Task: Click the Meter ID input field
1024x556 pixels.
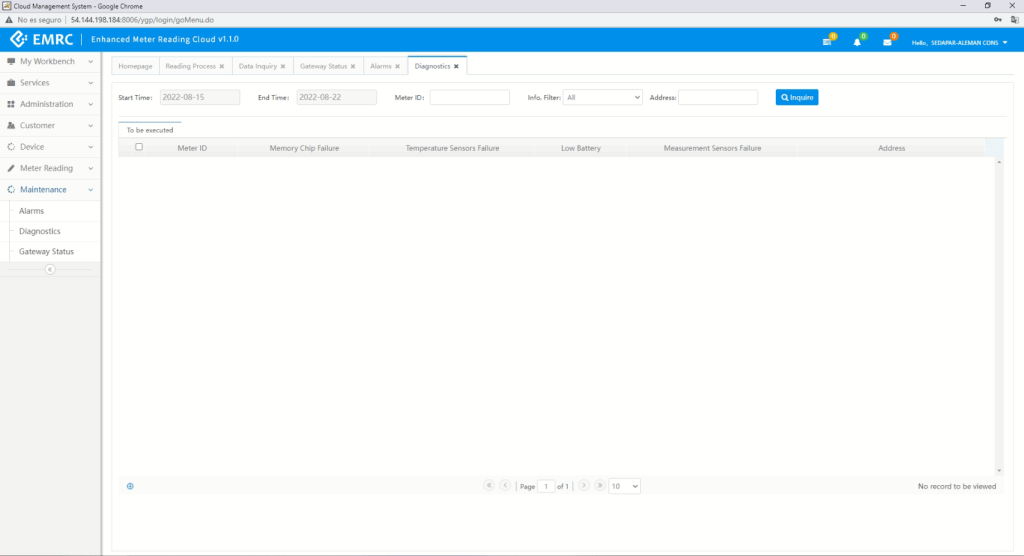Action: pyautogui.click(x=470, y=97)
